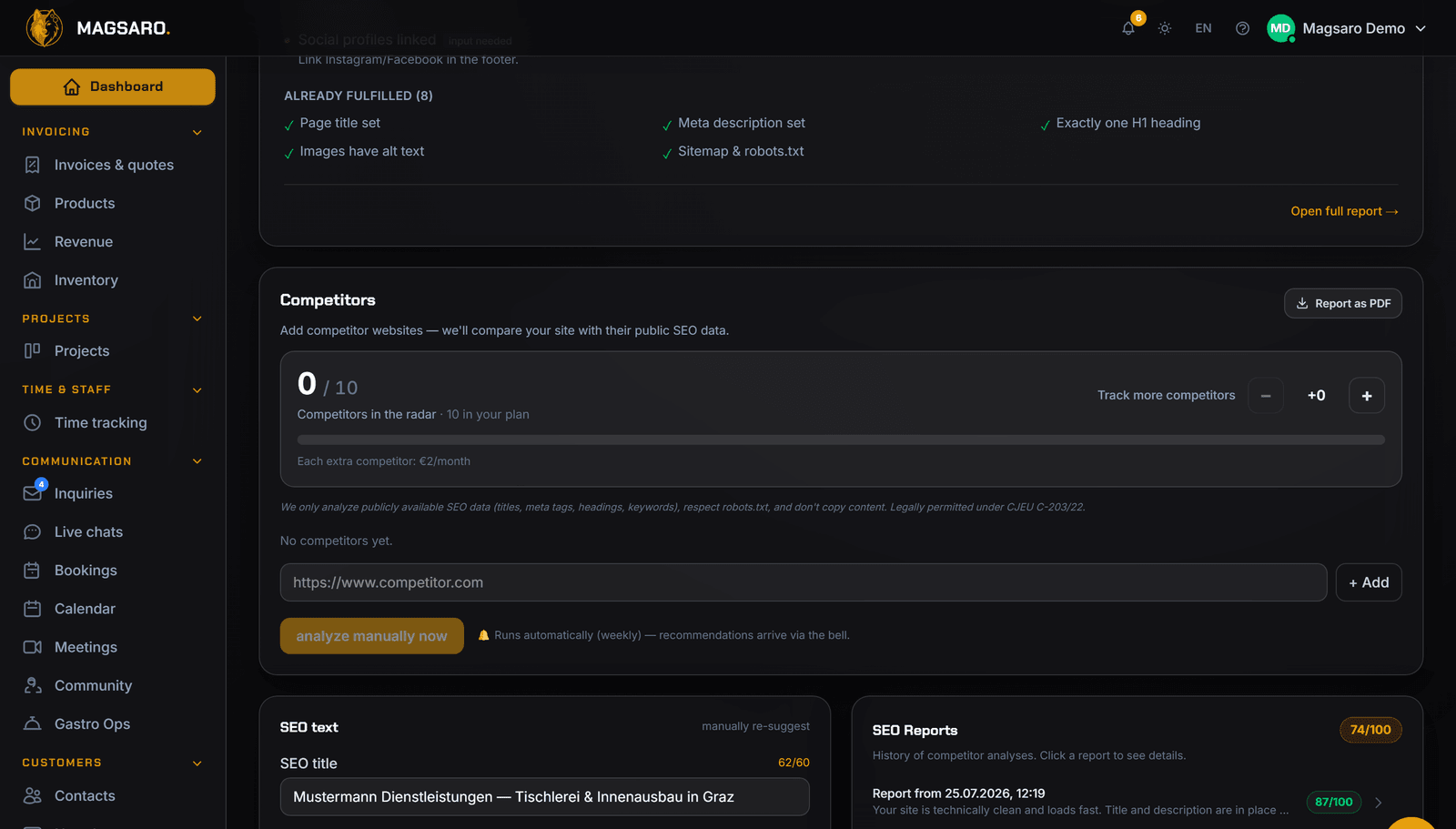1456x829 pixels.
Task: Click 'Images have alt text' item
Action: click(x=354, y=151)
